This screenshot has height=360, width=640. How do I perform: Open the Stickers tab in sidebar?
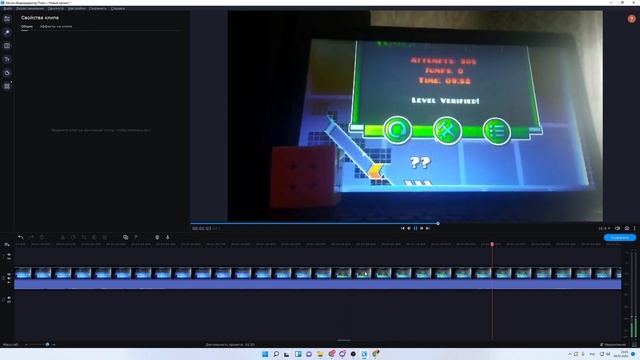(7, 73)
